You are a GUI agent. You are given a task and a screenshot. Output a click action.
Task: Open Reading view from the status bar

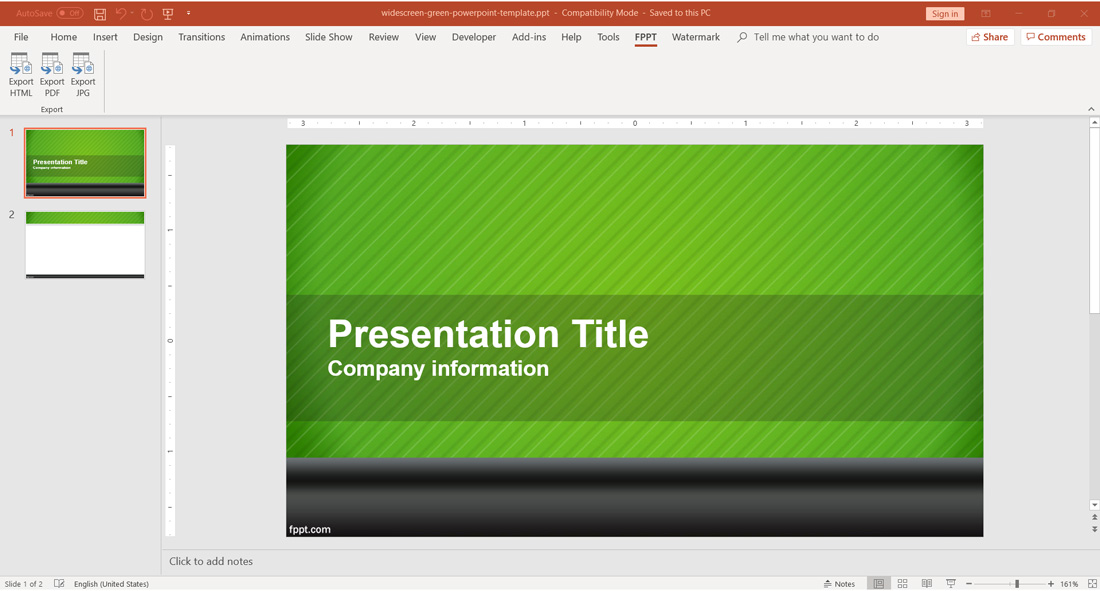point(926,583)
